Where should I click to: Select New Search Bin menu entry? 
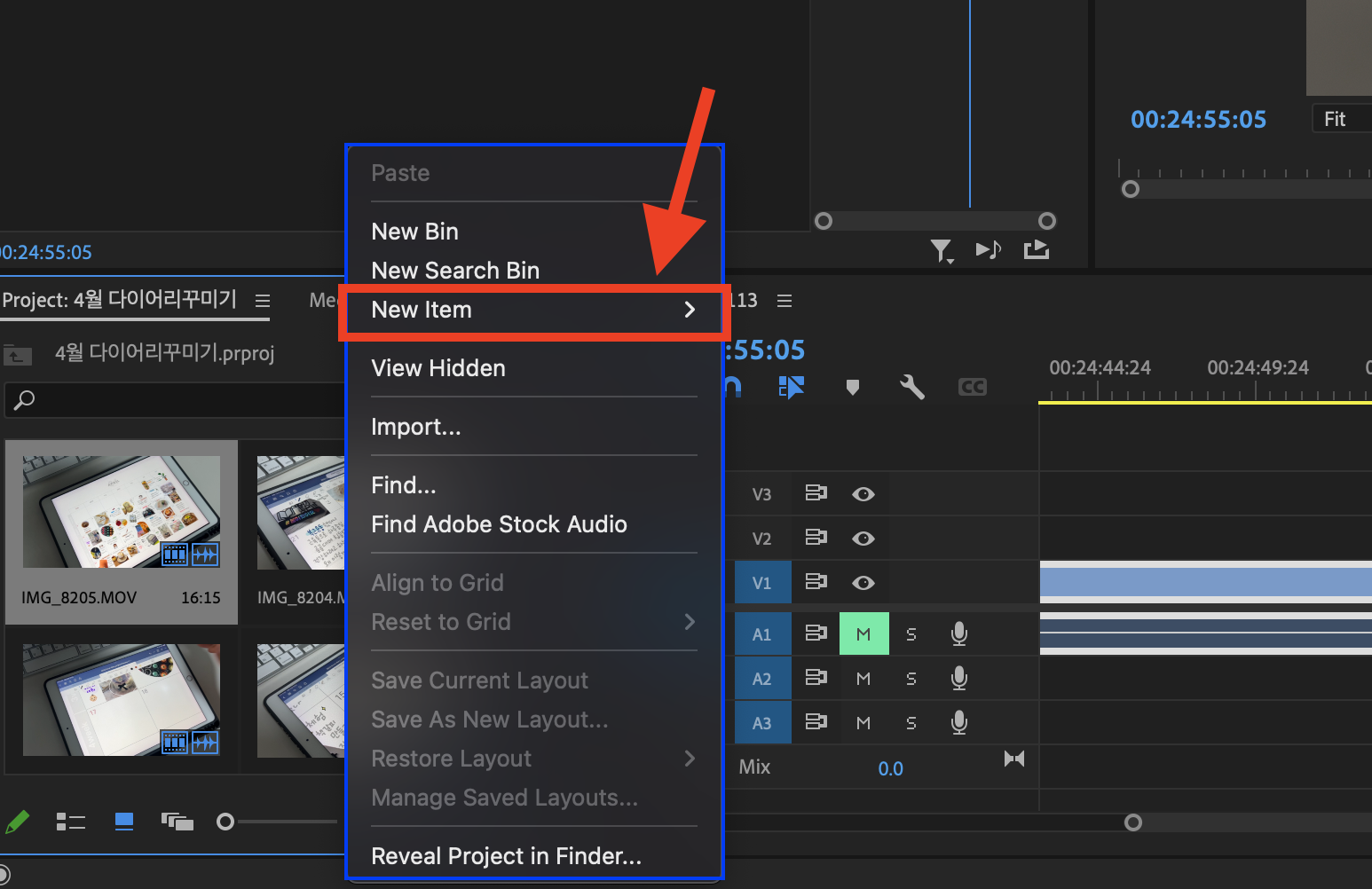455,271
